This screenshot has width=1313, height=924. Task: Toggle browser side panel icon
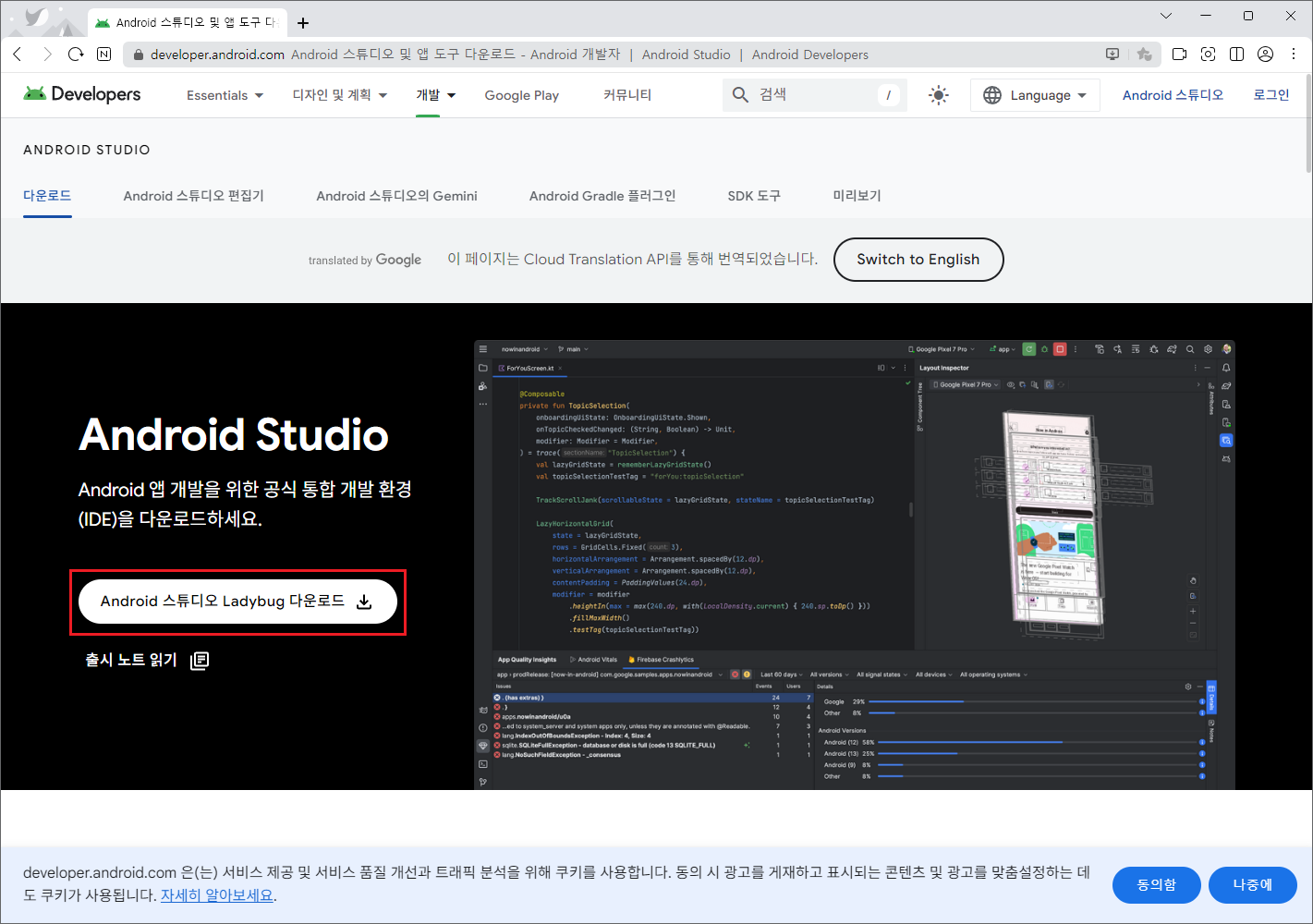coord(1236,55)
